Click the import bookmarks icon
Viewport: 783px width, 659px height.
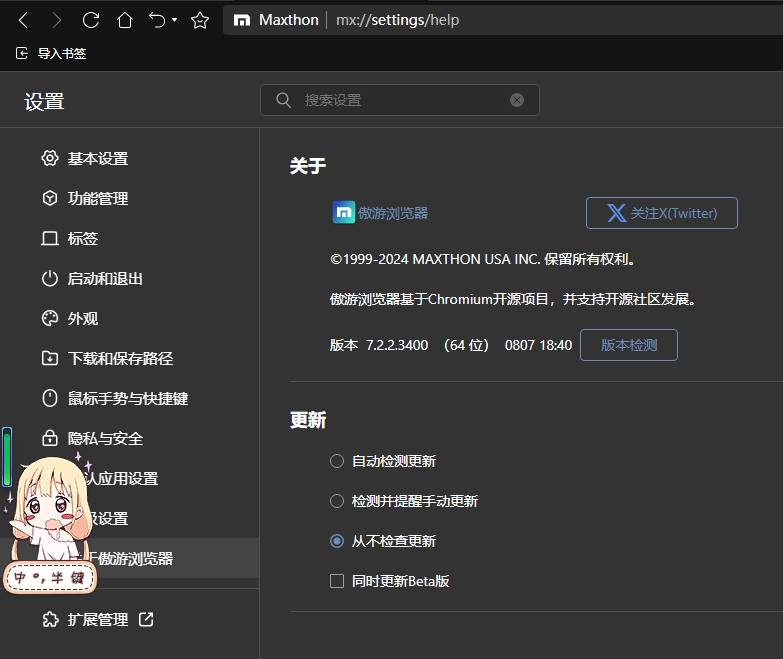tap(22, 54)
